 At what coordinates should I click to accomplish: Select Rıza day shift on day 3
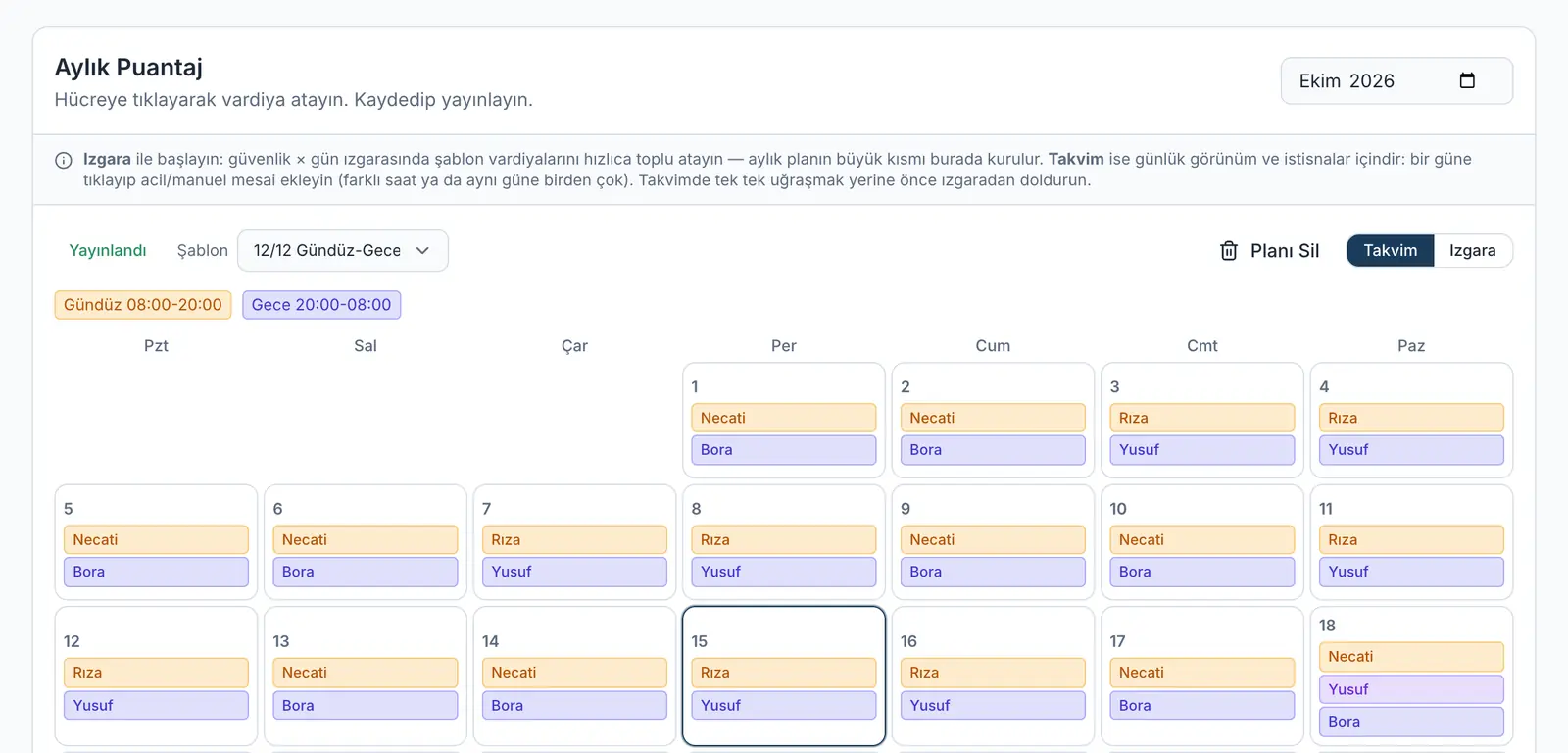(1202, 418)
